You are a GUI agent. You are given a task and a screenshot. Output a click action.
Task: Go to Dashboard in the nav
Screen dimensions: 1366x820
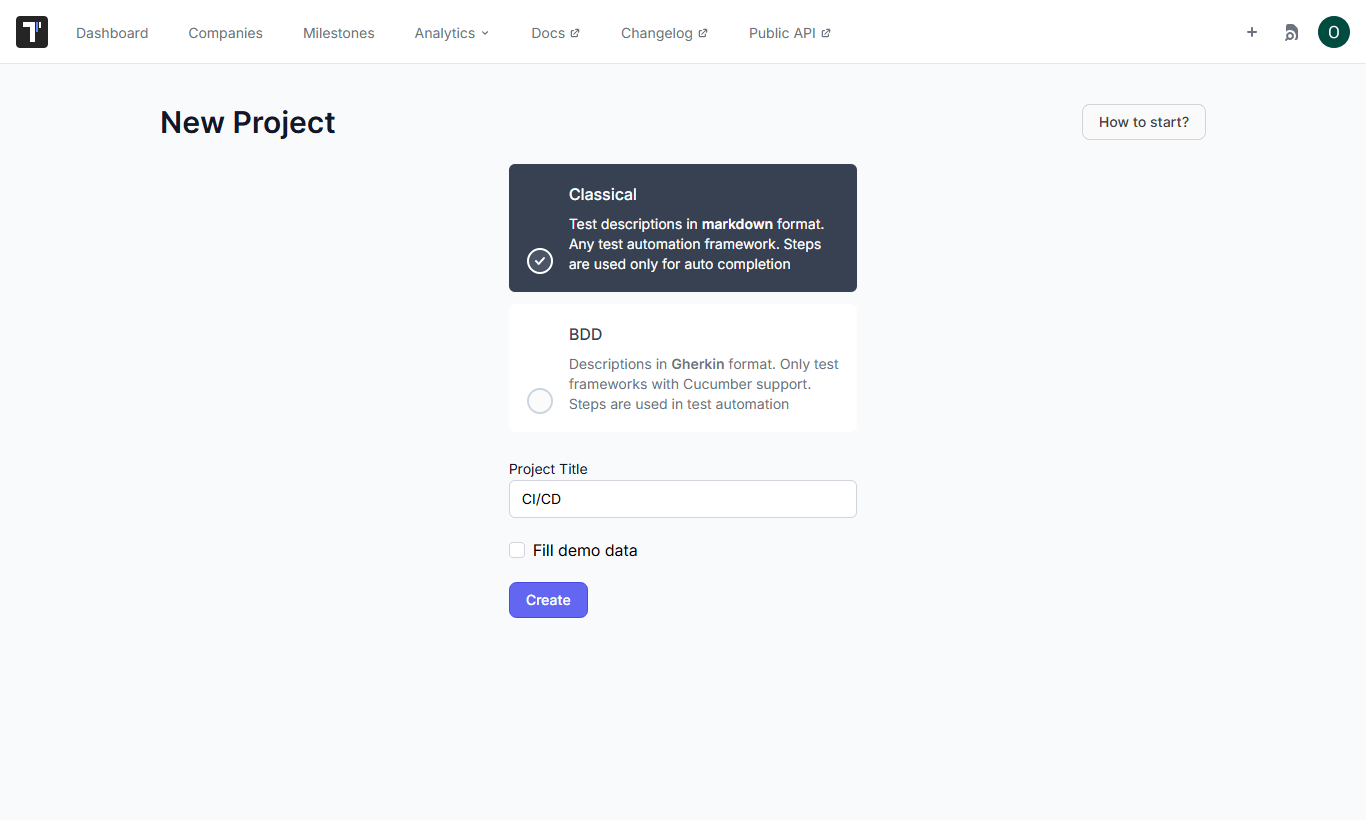[x=112, y=33]
